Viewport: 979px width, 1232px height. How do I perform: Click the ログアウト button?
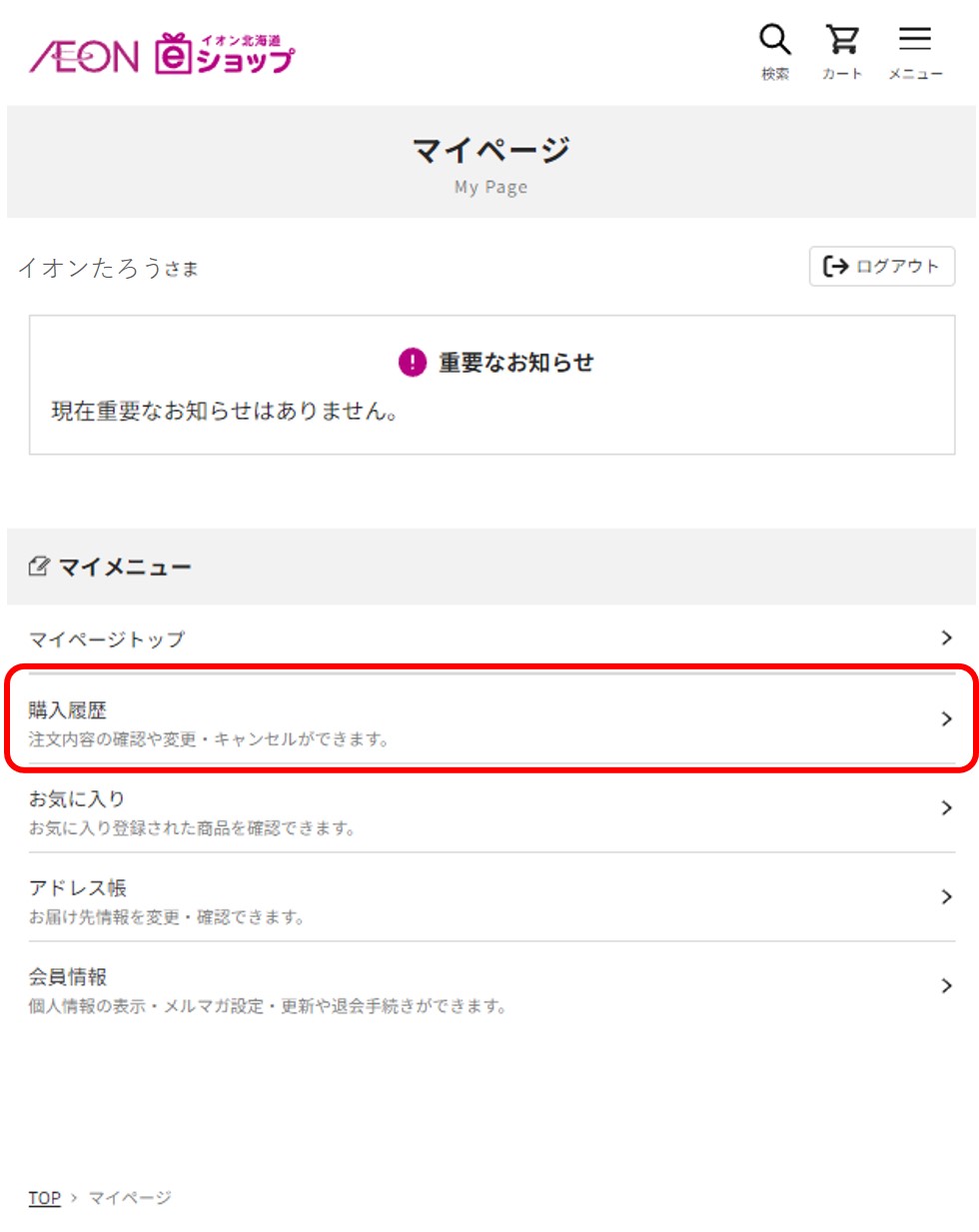pos(882,266)
